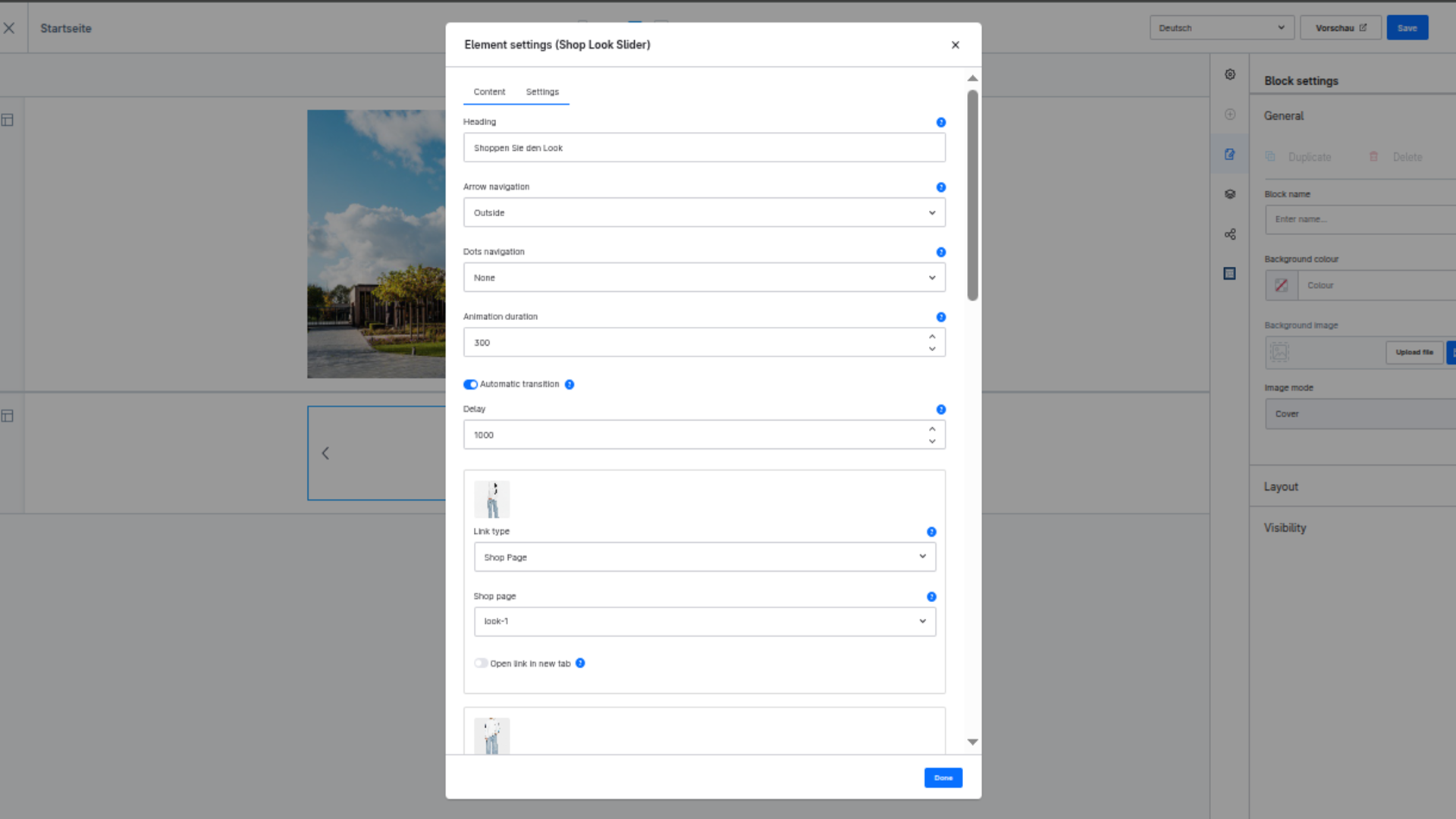Click the Vorschau preview button

point(1341,28)
